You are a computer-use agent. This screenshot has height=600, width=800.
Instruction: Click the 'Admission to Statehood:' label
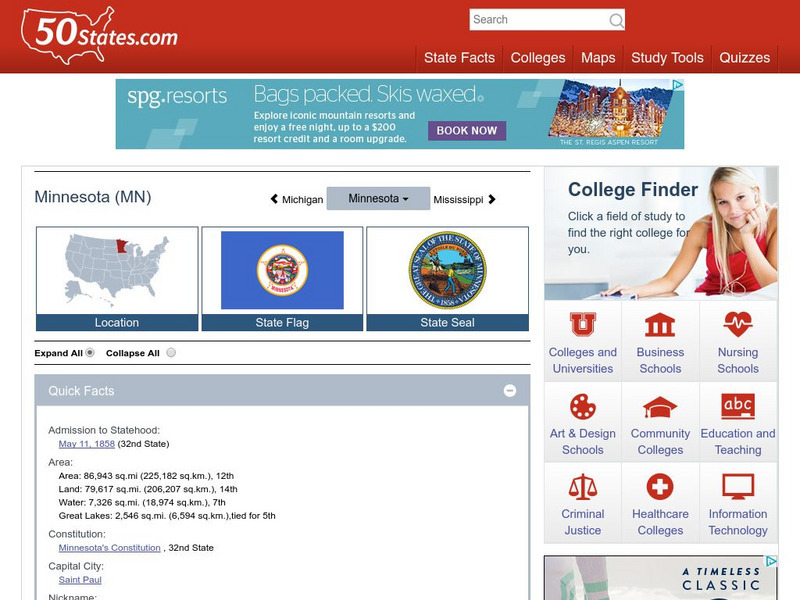click(104, 430)
